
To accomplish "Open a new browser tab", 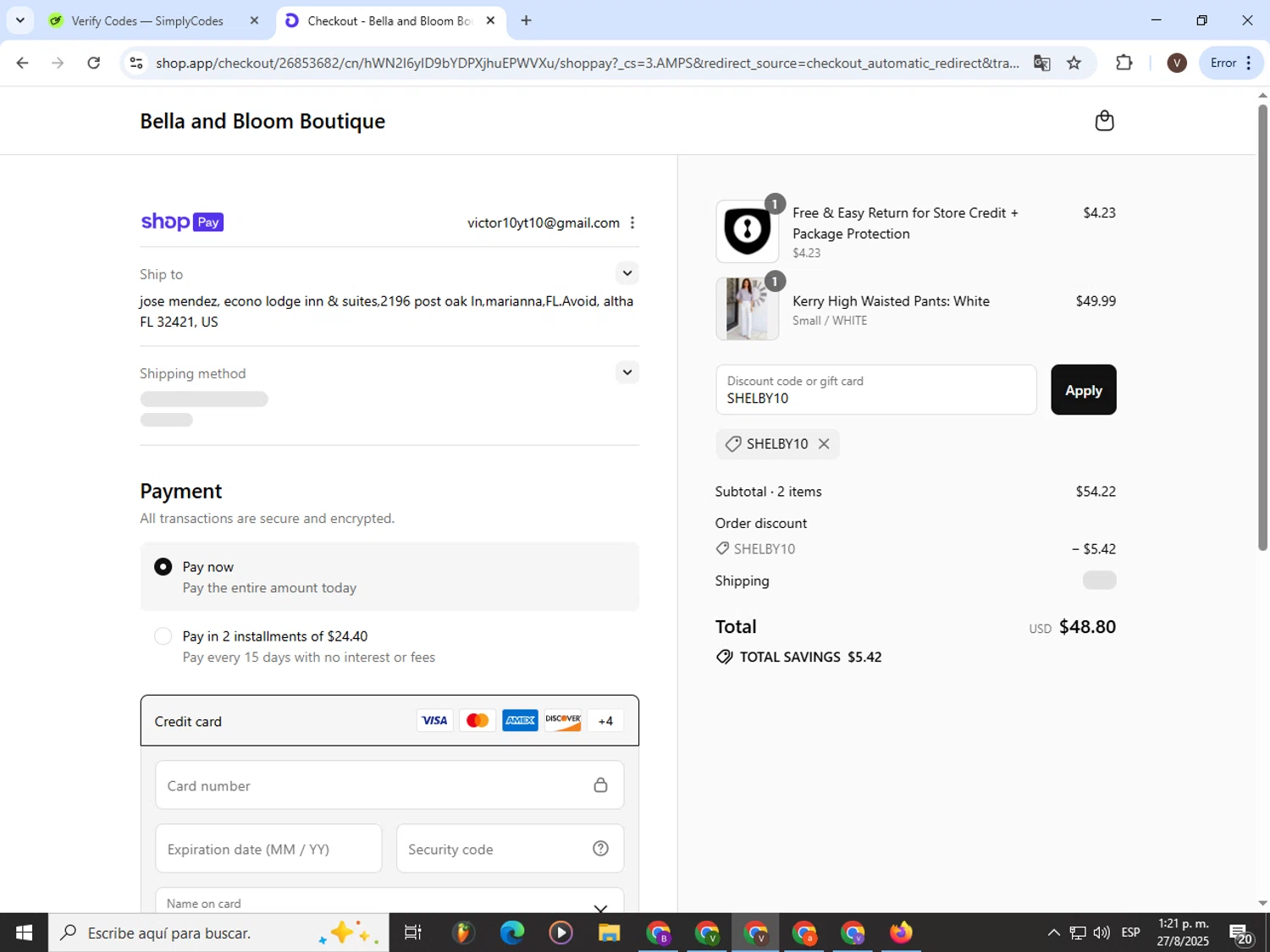I will 527,20.
